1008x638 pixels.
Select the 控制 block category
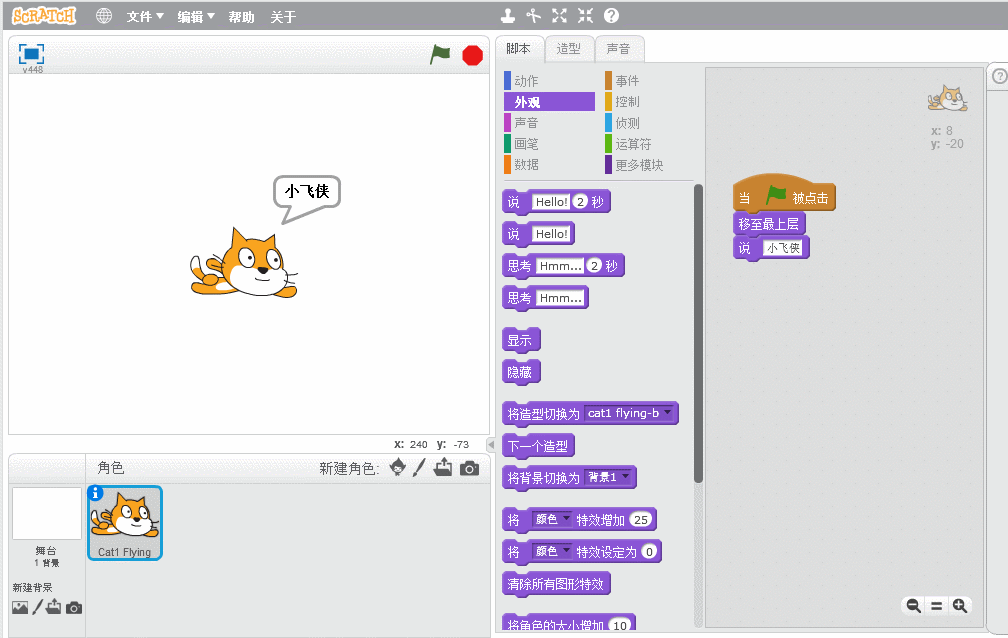point(649,102)
